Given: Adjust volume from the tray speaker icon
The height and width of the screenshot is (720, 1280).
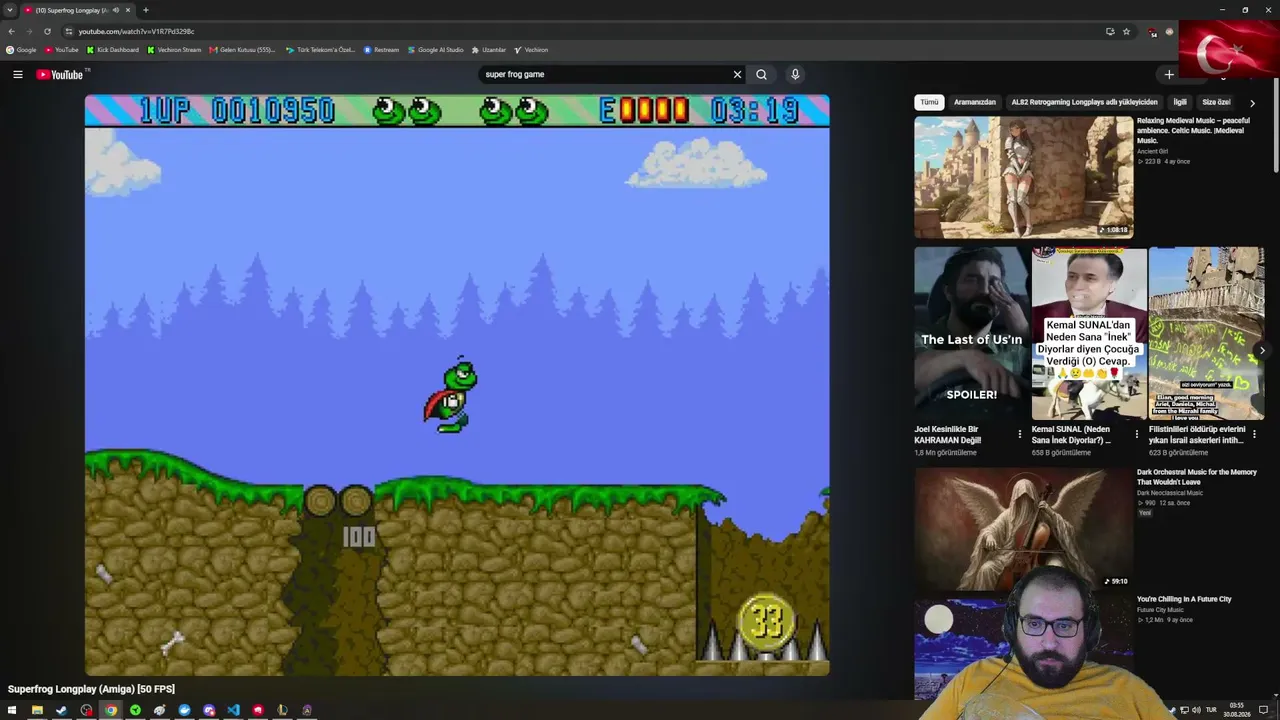Looking at the screenshot, I should [x=1196, y=710].
